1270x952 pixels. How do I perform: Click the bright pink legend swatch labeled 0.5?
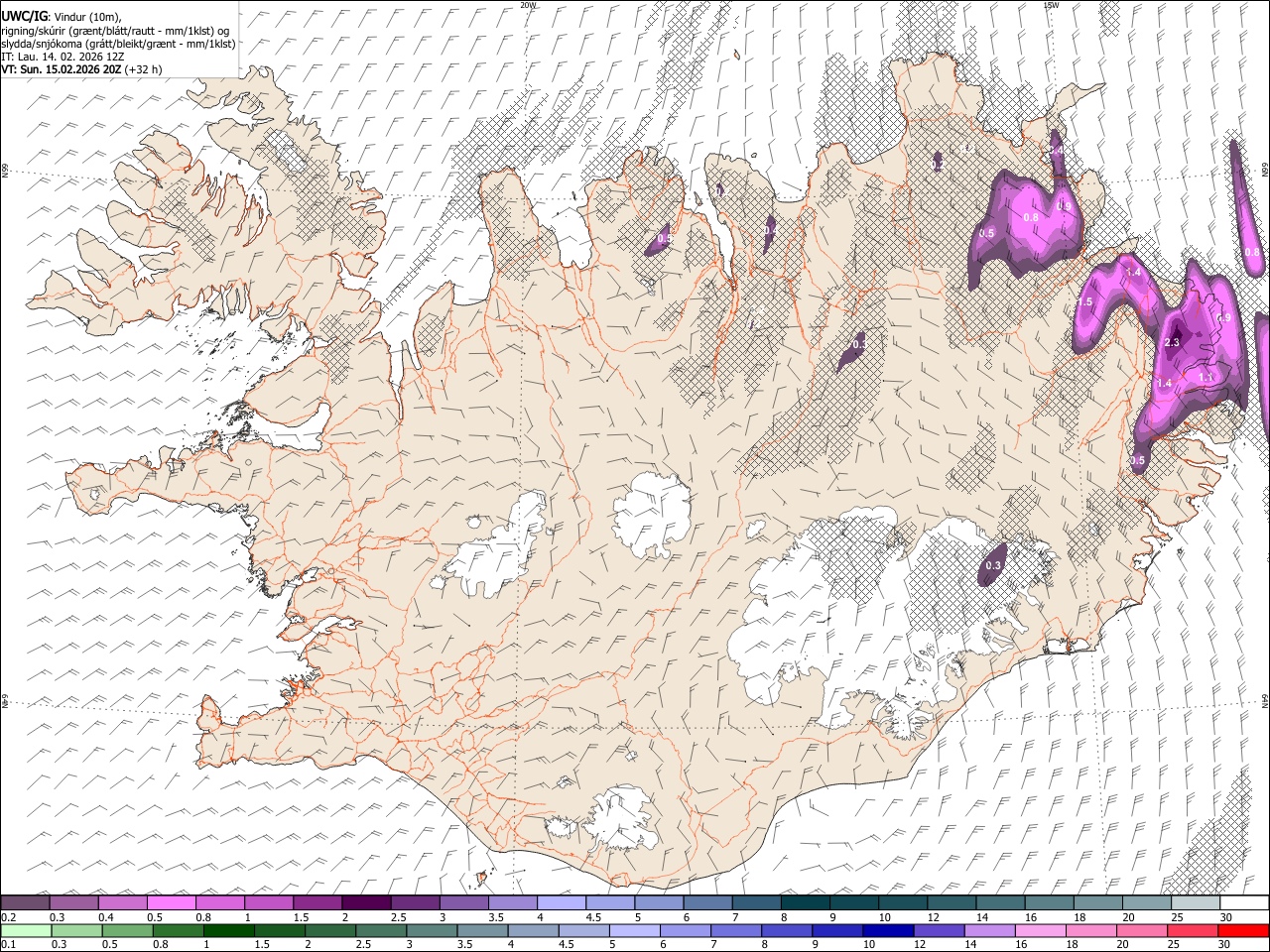point(172,903)
